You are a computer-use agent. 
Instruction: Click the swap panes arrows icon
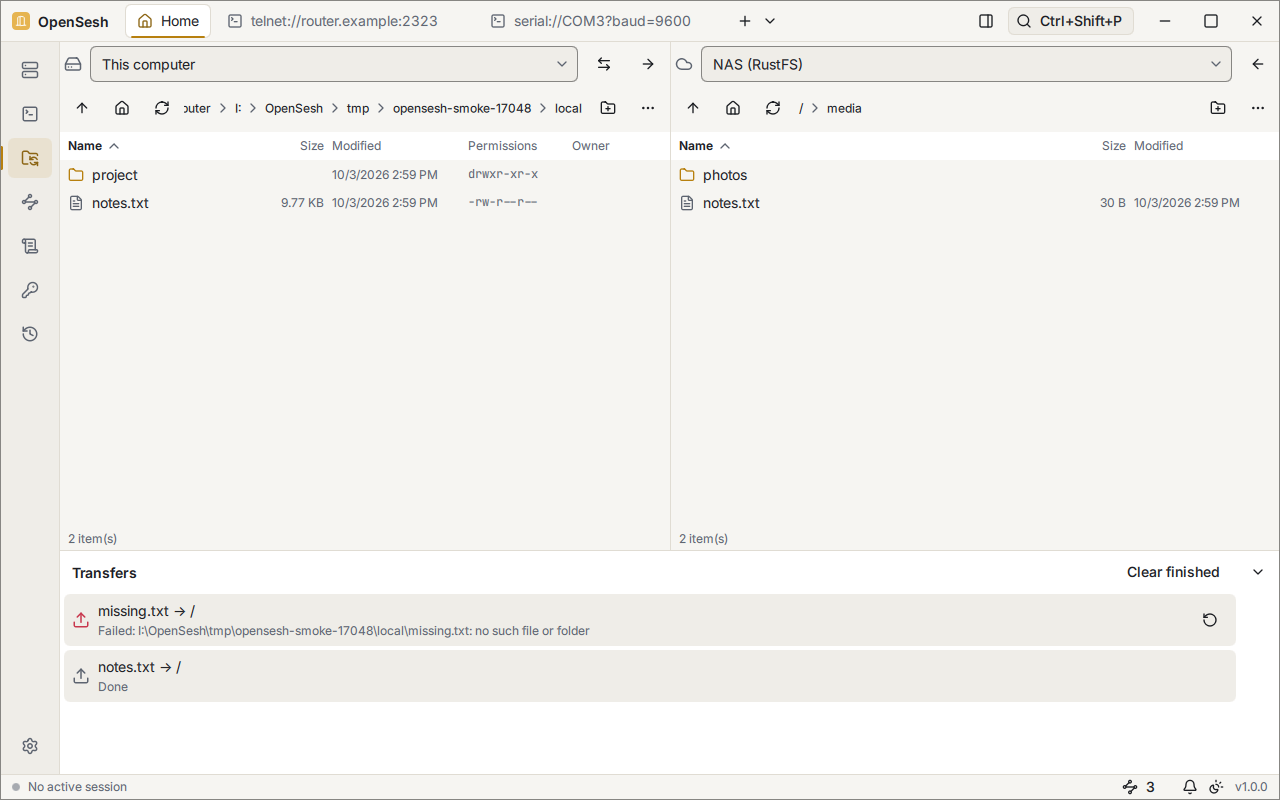[604, 64]
